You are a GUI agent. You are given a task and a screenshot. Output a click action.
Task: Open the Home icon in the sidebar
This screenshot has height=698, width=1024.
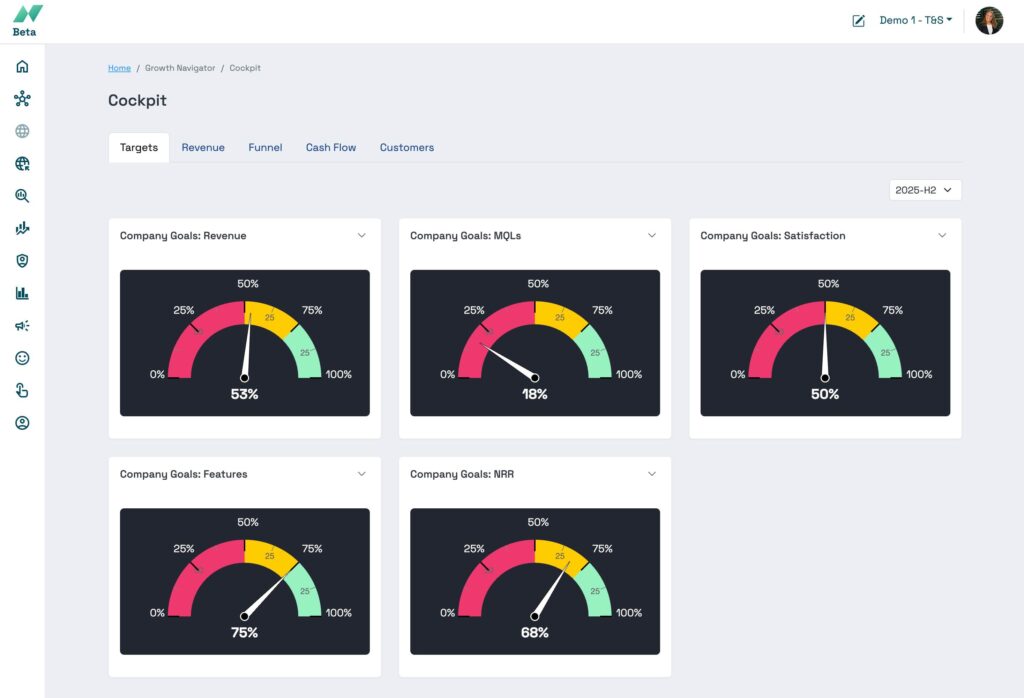22,67
